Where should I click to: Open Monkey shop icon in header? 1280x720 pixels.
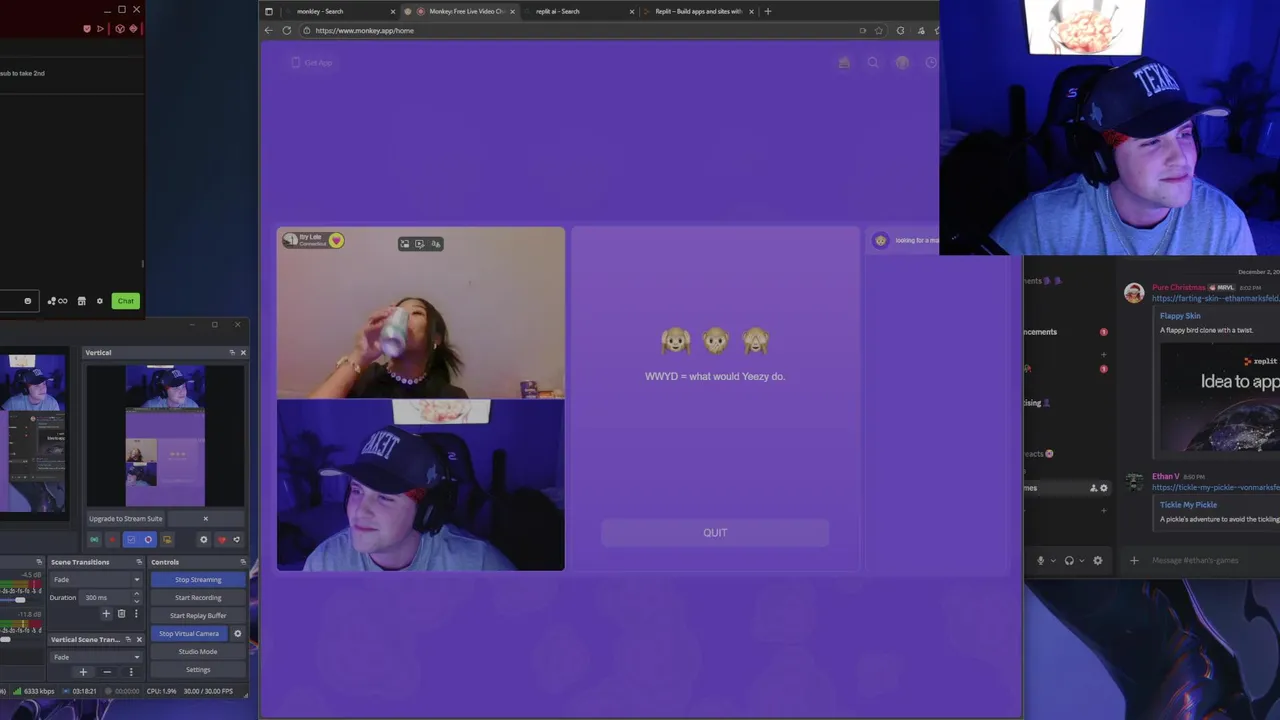tap(844, 62)
